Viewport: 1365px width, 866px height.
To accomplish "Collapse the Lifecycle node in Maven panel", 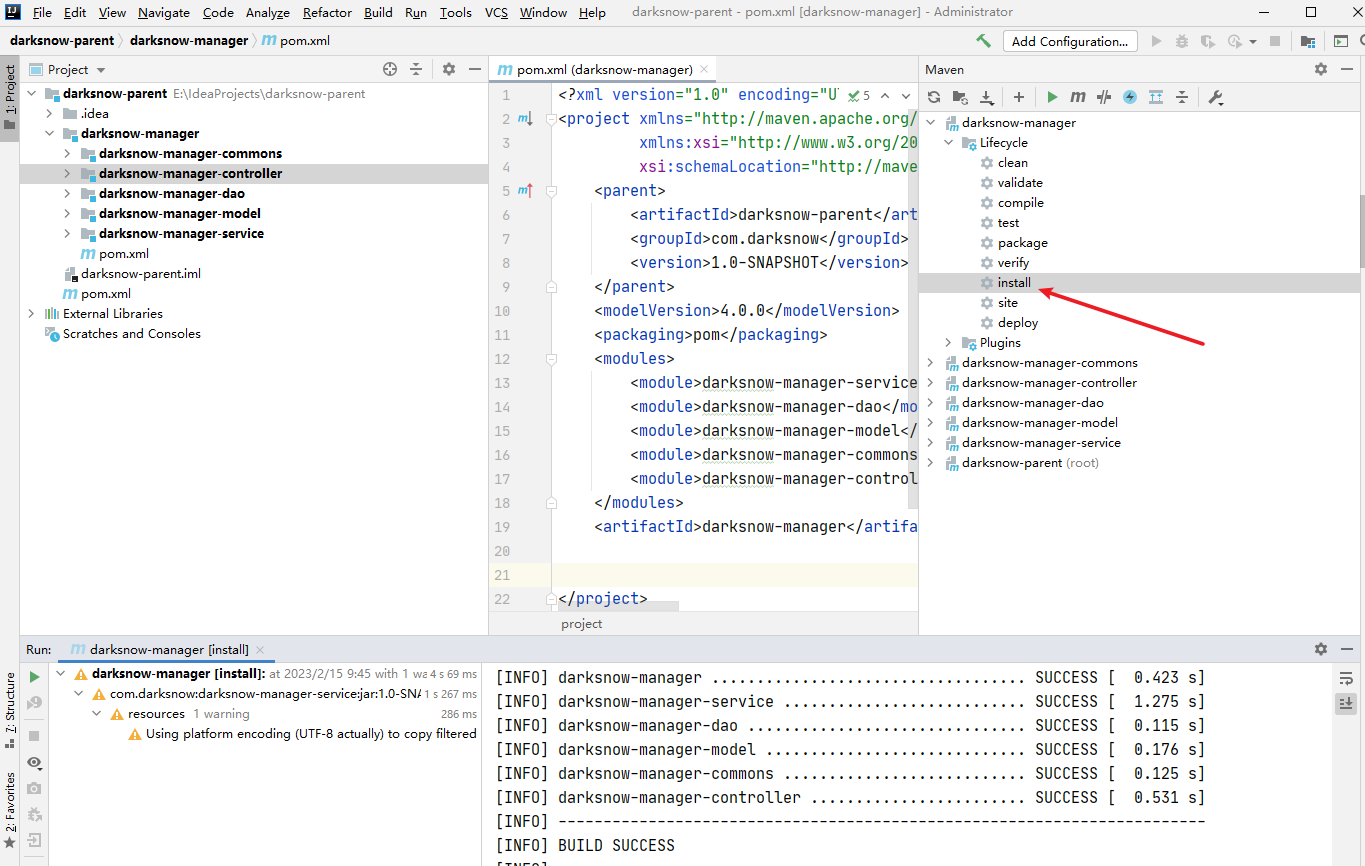I will (x=948, y=143).
